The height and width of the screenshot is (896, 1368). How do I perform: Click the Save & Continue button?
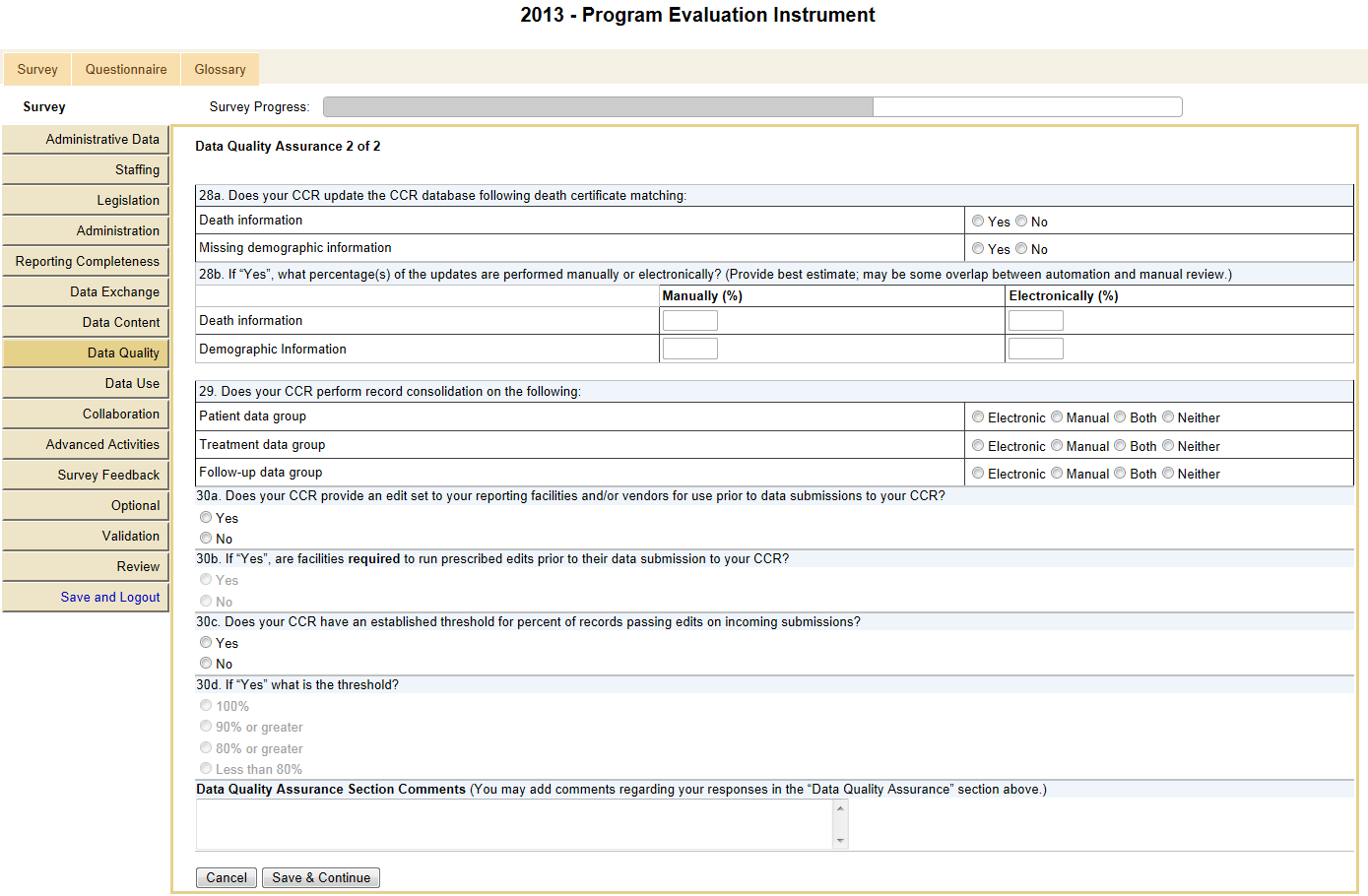click(321, 877)
